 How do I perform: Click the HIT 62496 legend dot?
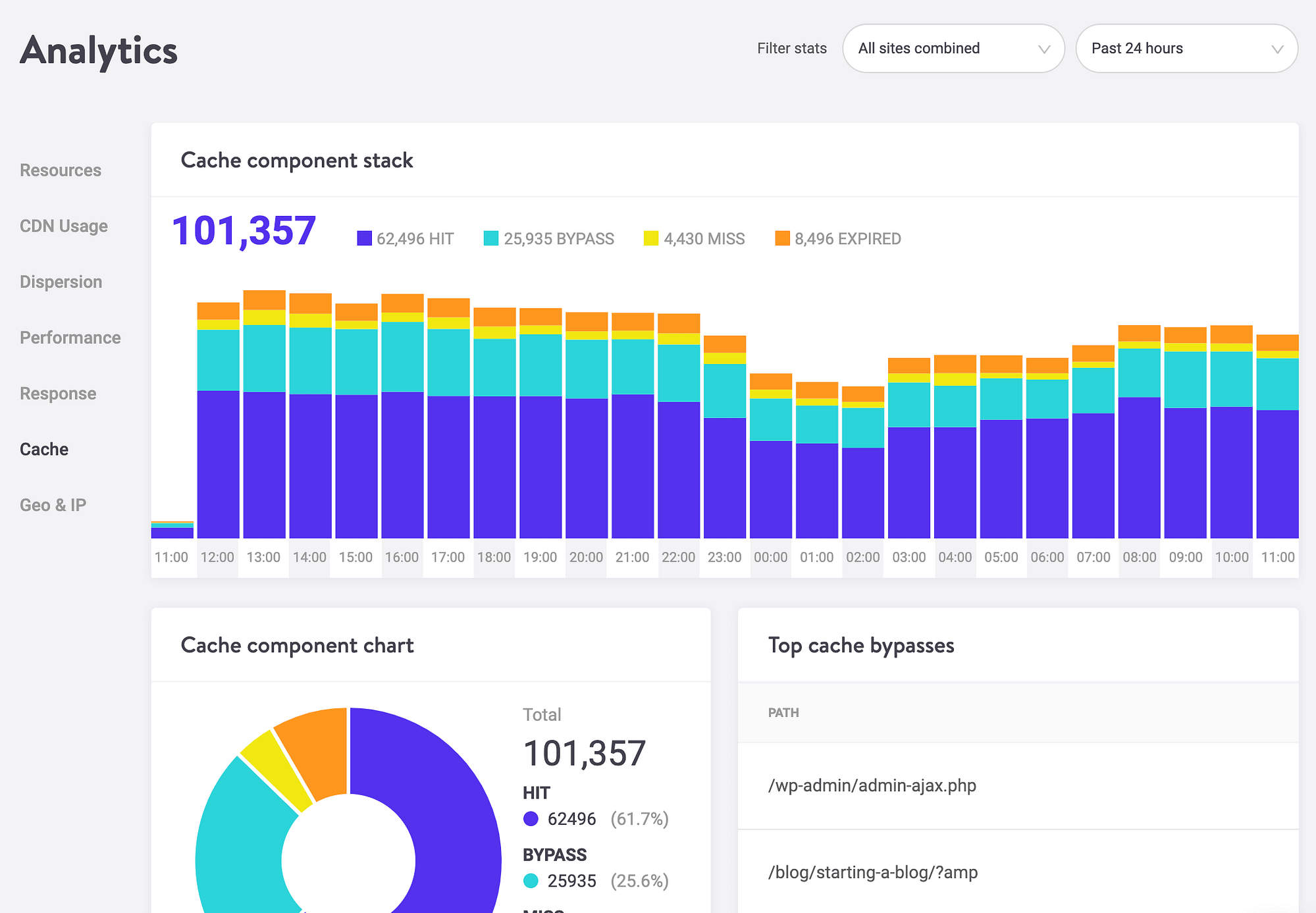click(x=531, y=819)
